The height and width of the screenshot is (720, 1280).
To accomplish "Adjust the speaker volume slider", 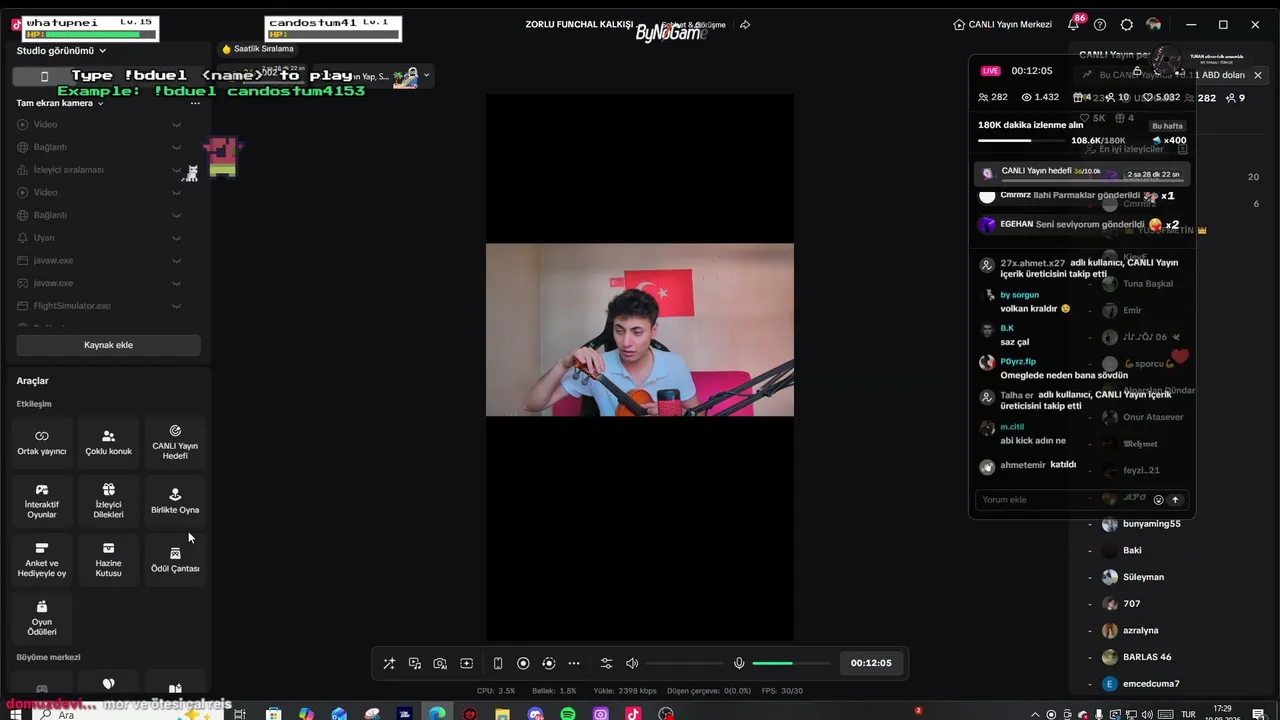I will coord(685,663).
